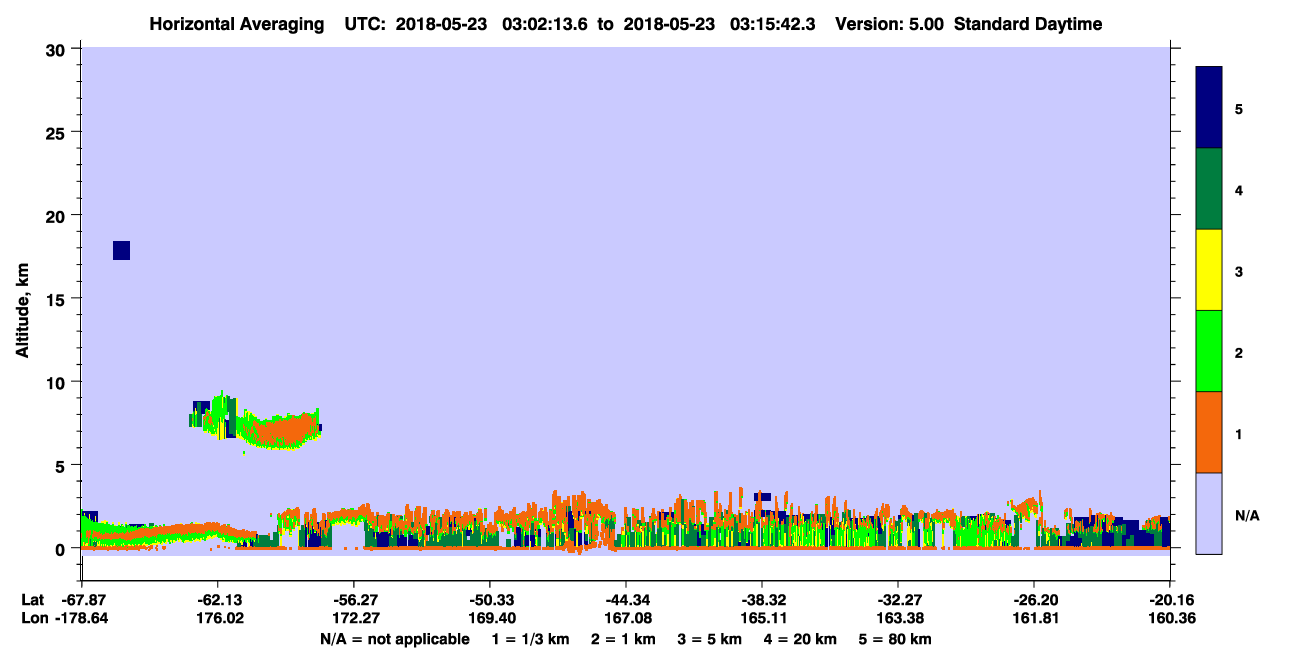Click the latitude value '-44.34'
The height and width of the screenshot is (667, 1300).
[626, 600]
